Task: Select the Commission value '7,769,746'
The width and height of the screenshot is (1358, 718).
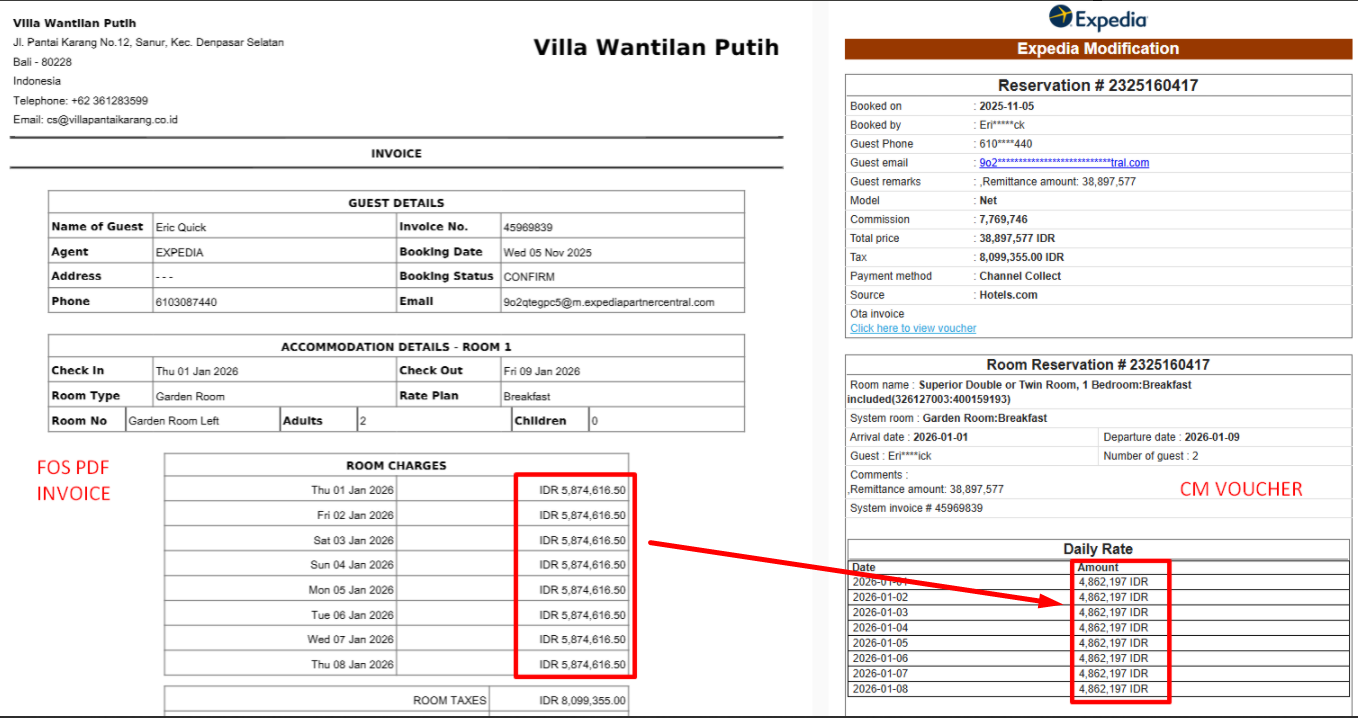Action: (1003, 220)
